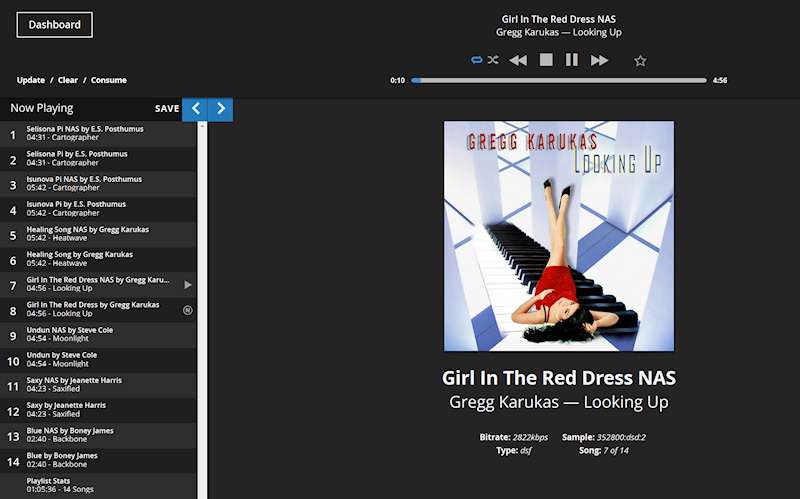Viewport: 800px width, 499px height.
Task: Select track 9 Undun NAS by Steve Cole
Action: pyautogui.click(x=98, y=335)
